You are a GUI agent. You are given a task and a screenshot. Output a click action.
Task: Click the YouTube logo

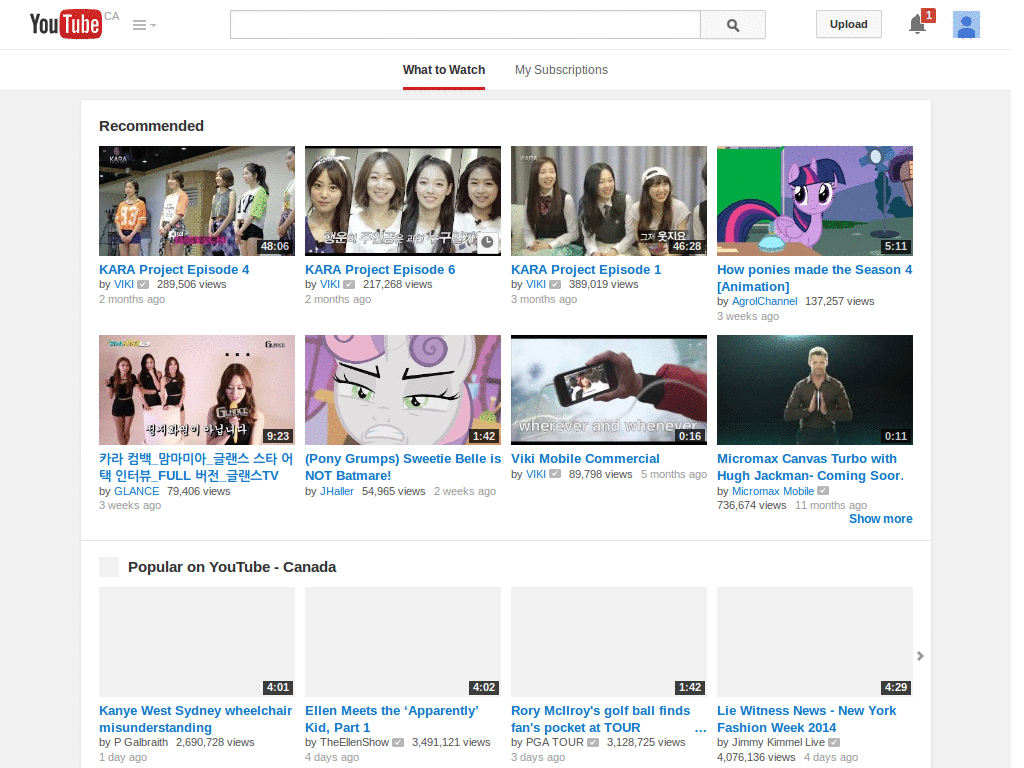[x=65, y=24]
